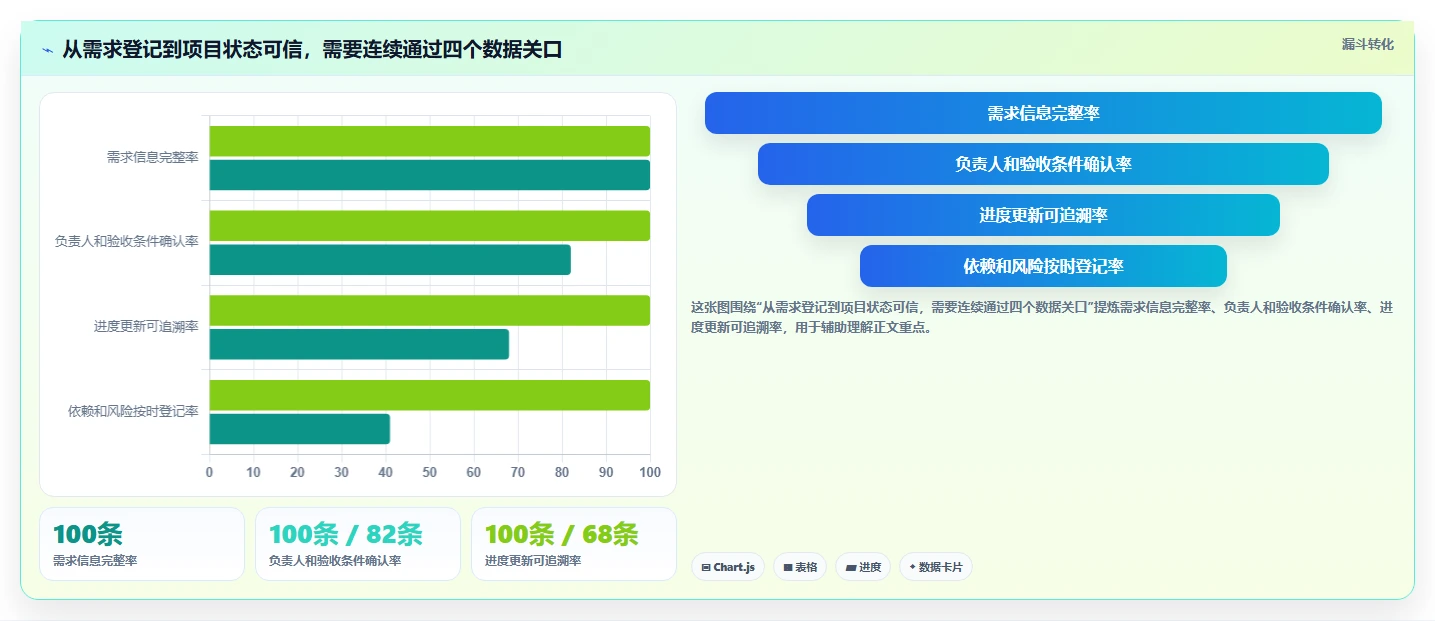The width and height of the screenshot is (1435, 621).
Task: Click the panel title about 四个数据关口
Action: tap(312, 50)
